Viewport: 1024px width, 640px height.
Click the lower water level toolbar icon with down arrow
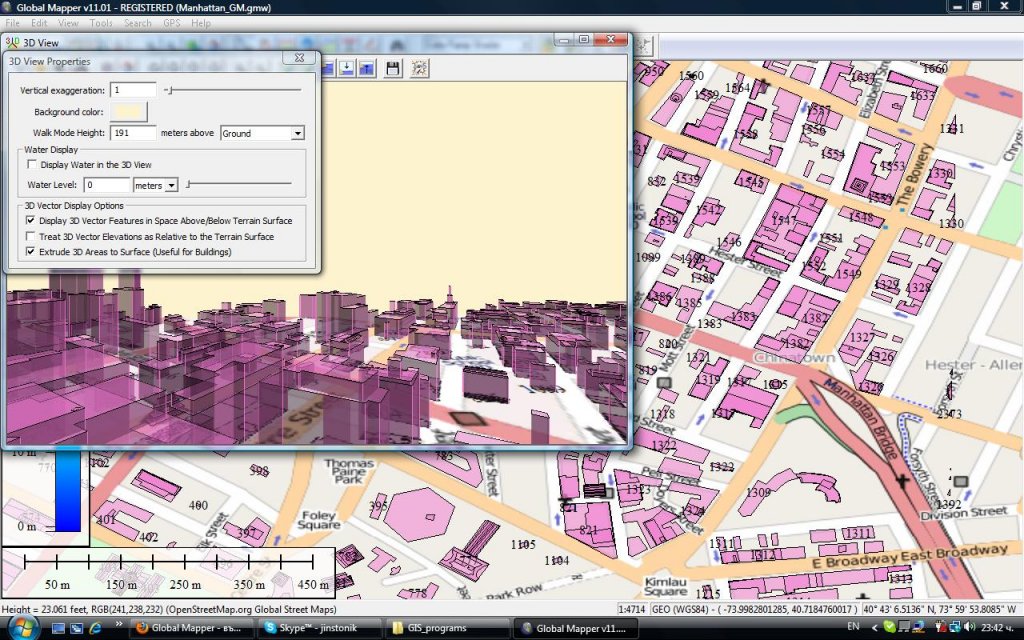click(346, 68)
